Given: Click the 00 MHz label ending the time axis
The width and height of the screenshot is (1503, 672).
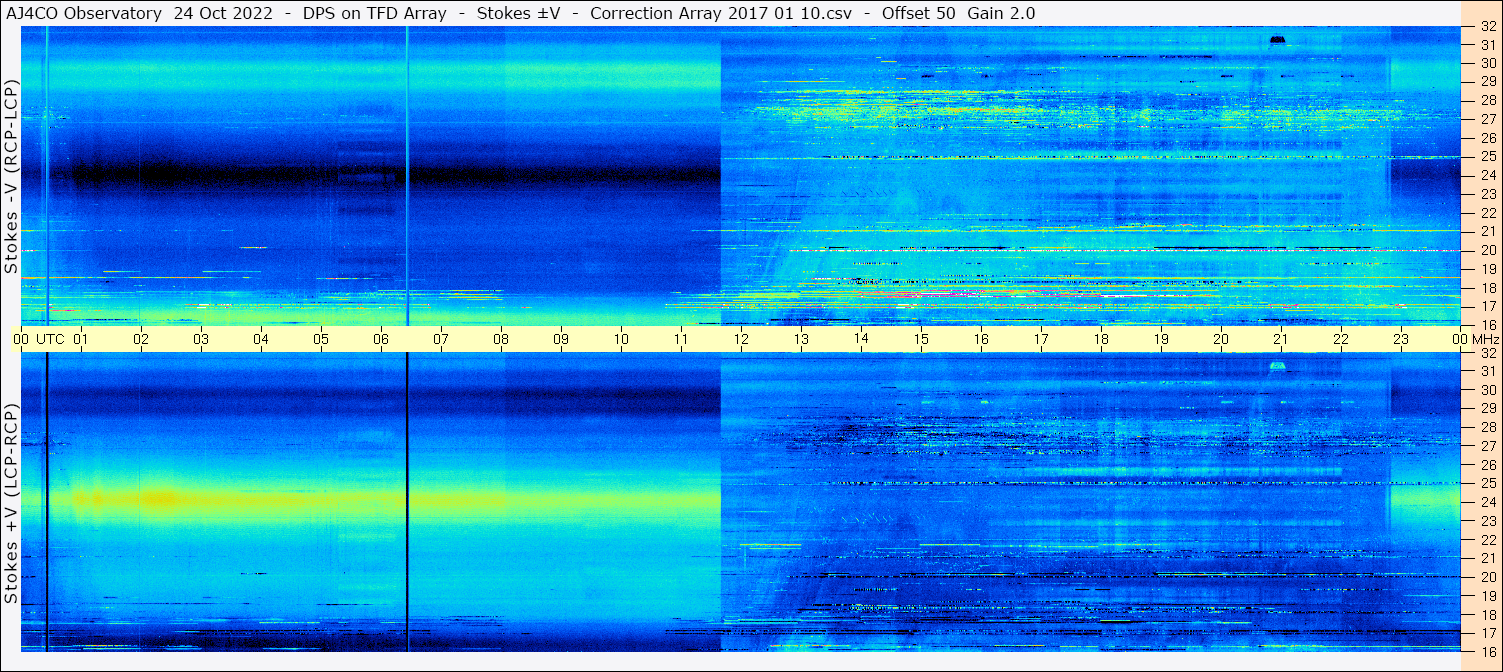Looking at the screenshot, I should [x=1474, y=339].
